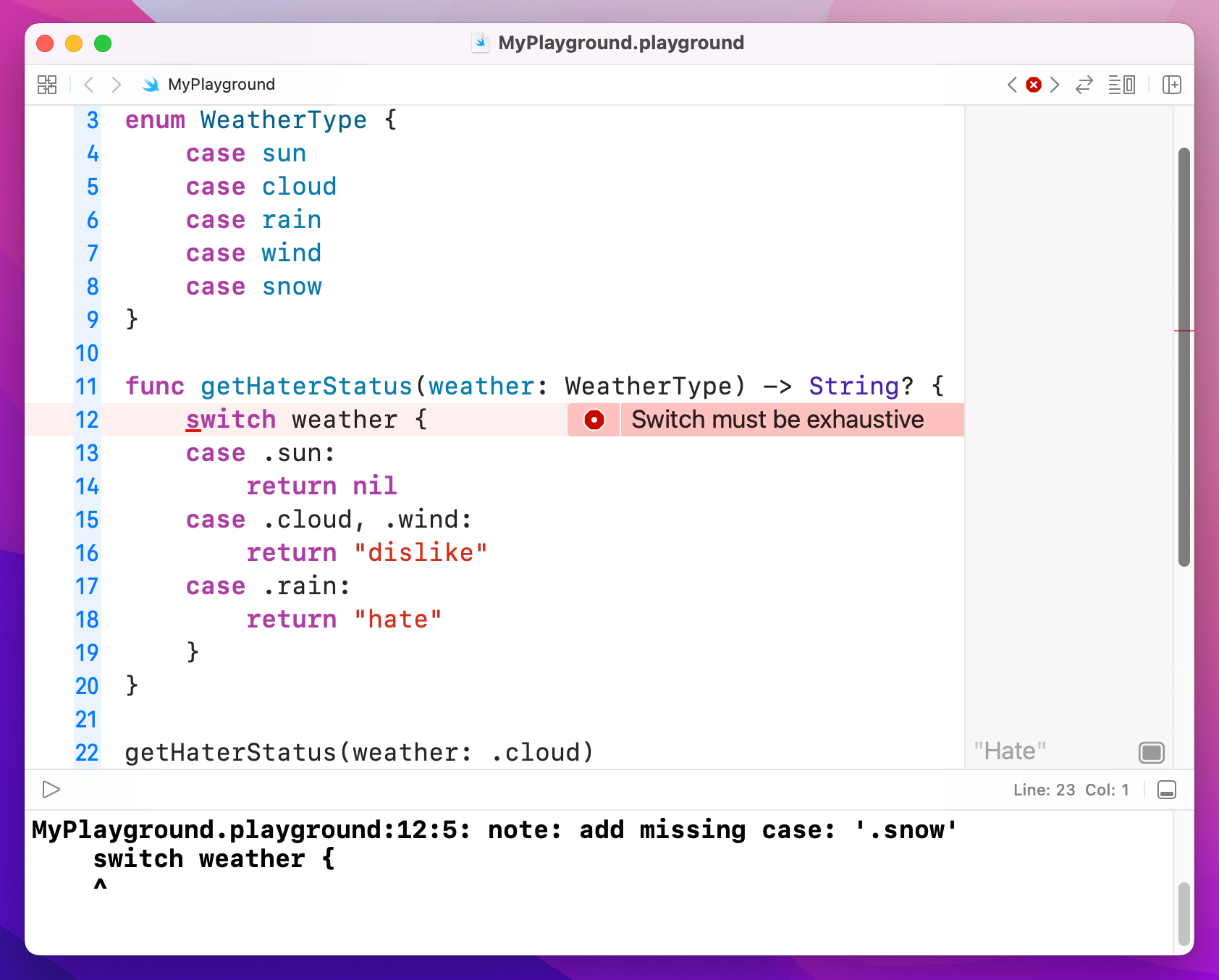Click the "Switch must be exhaustive" error banner
Viewport: 1219px width, 980px height.
pyautogui.click(x=777, y=419)
